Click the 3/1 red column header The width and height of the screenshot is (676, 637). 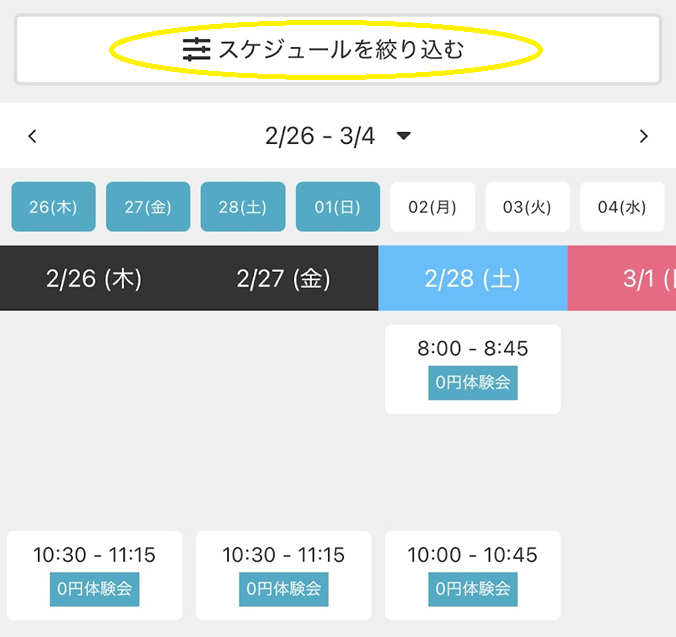[630, 278]
